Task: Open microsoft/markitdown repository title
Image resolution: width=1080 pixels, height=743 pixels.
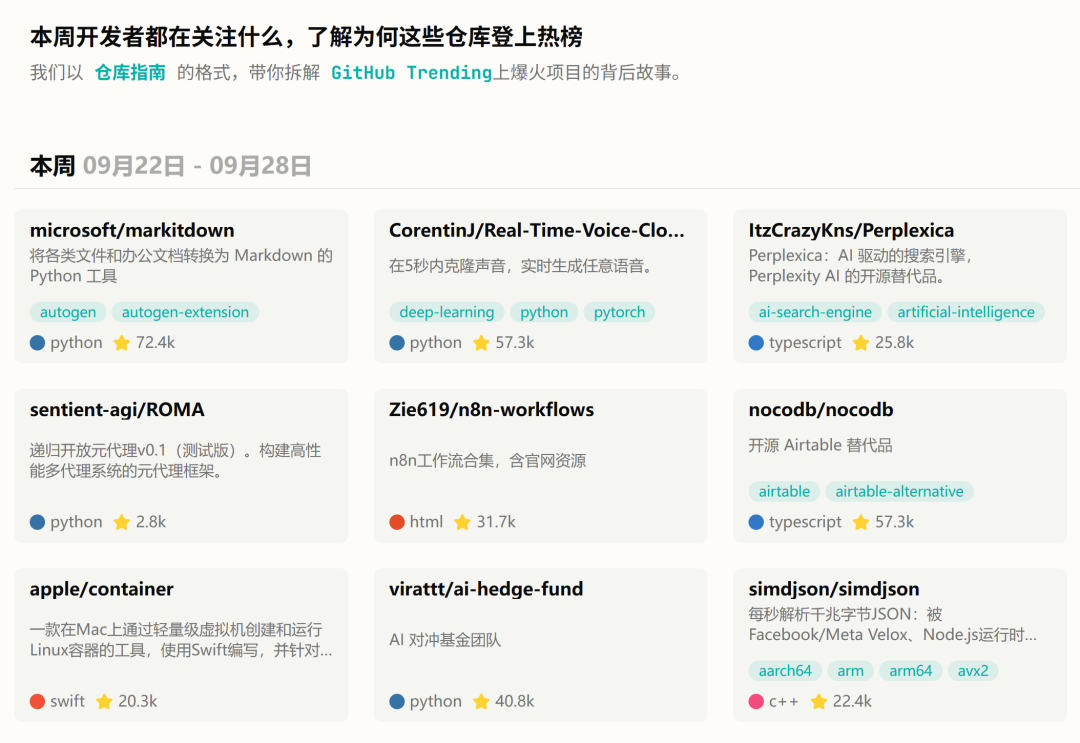Action: pos(132,230)
